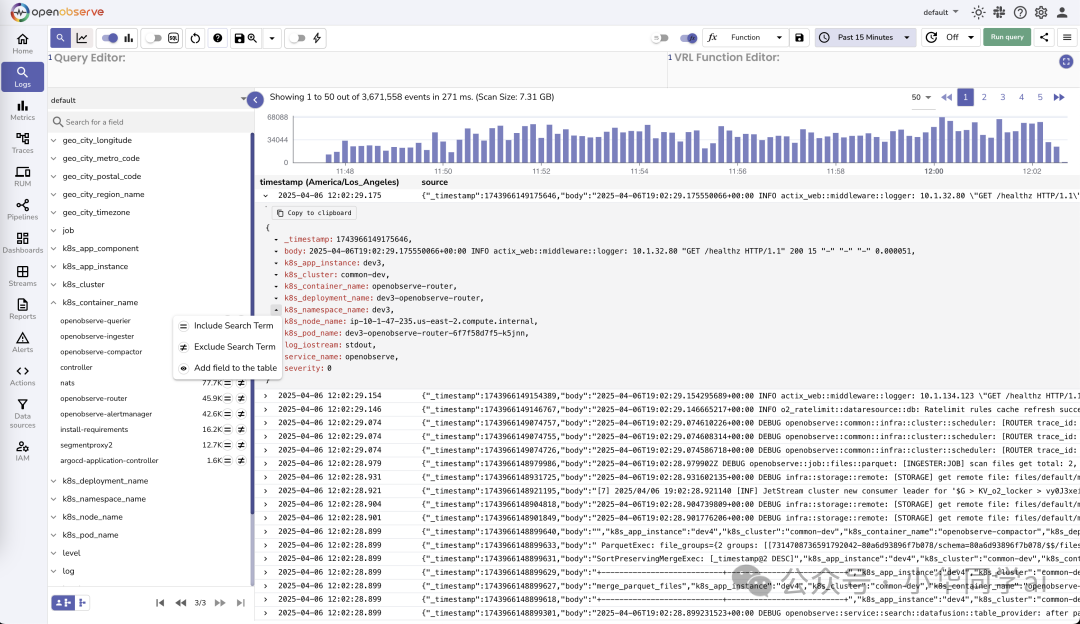Expand the VRL editor to fullscreen
This screenshot has width=1080, height=624.
click(1066, 61)
